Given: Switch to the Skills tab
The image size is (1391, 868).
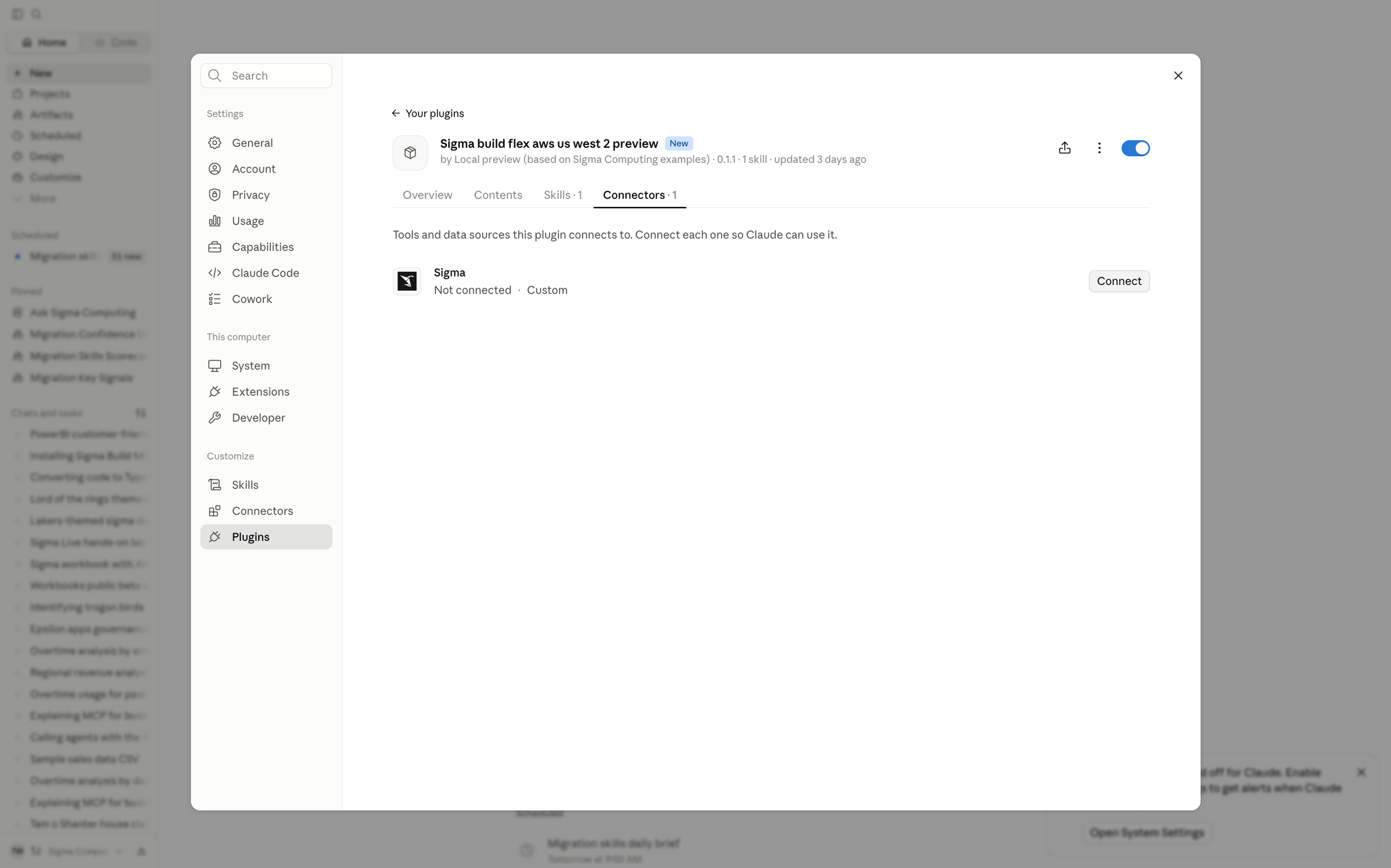Looking at the screenshot, I should click(x=563, y=194).
